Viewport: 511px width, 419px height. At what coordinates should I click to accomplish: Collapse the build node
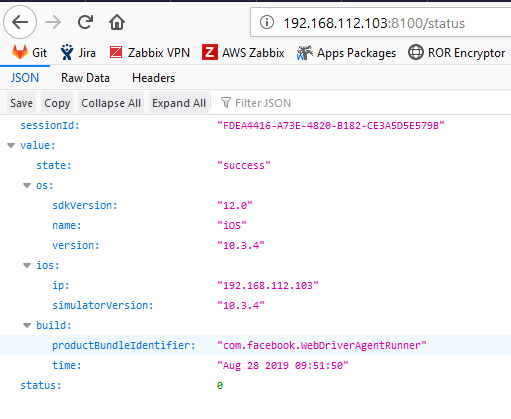pos(27,326)
